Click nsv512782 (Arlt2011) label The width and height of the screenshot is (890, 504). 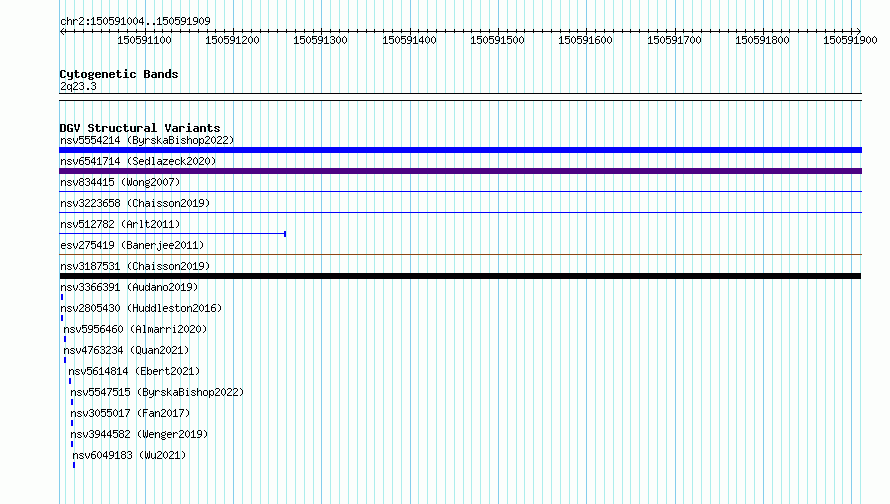[120, 224]
